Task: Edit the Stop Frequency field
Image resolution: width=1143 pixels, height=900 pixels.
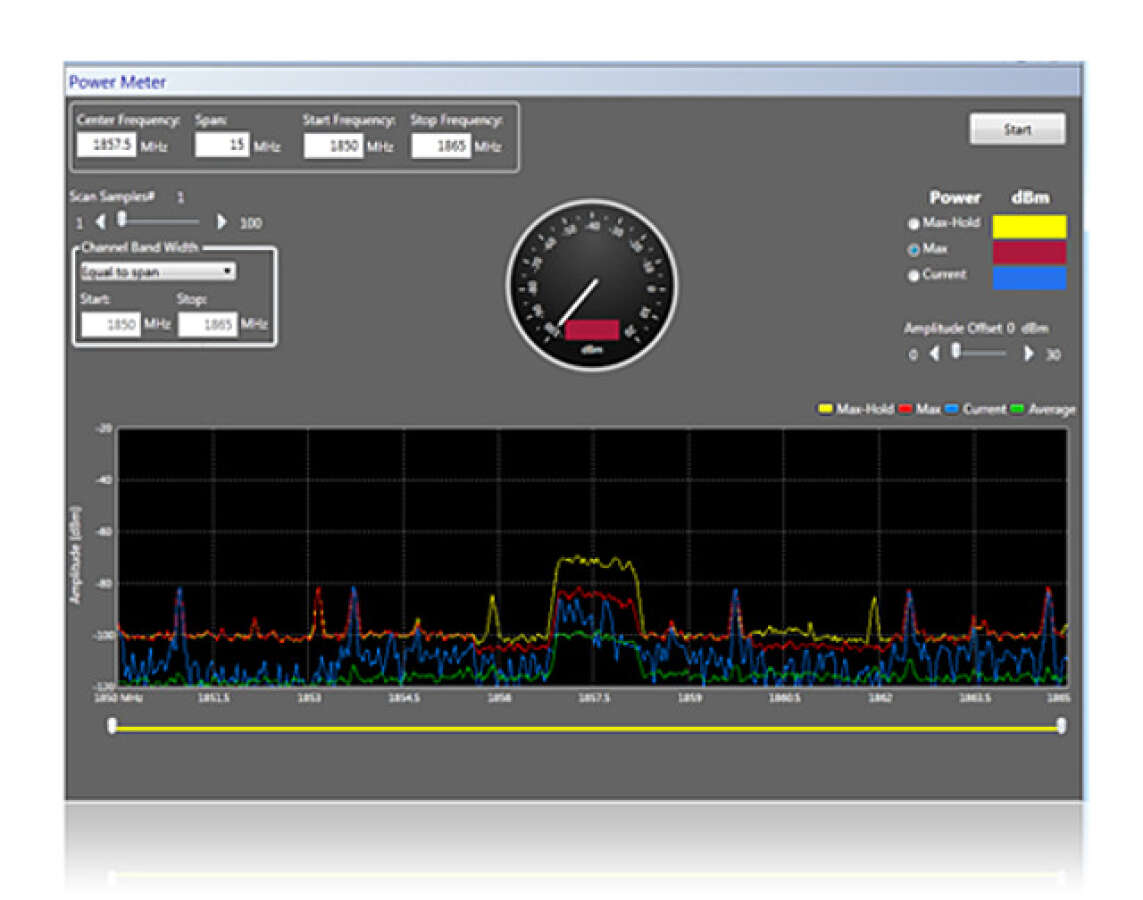Action: [x=440, y=145]
